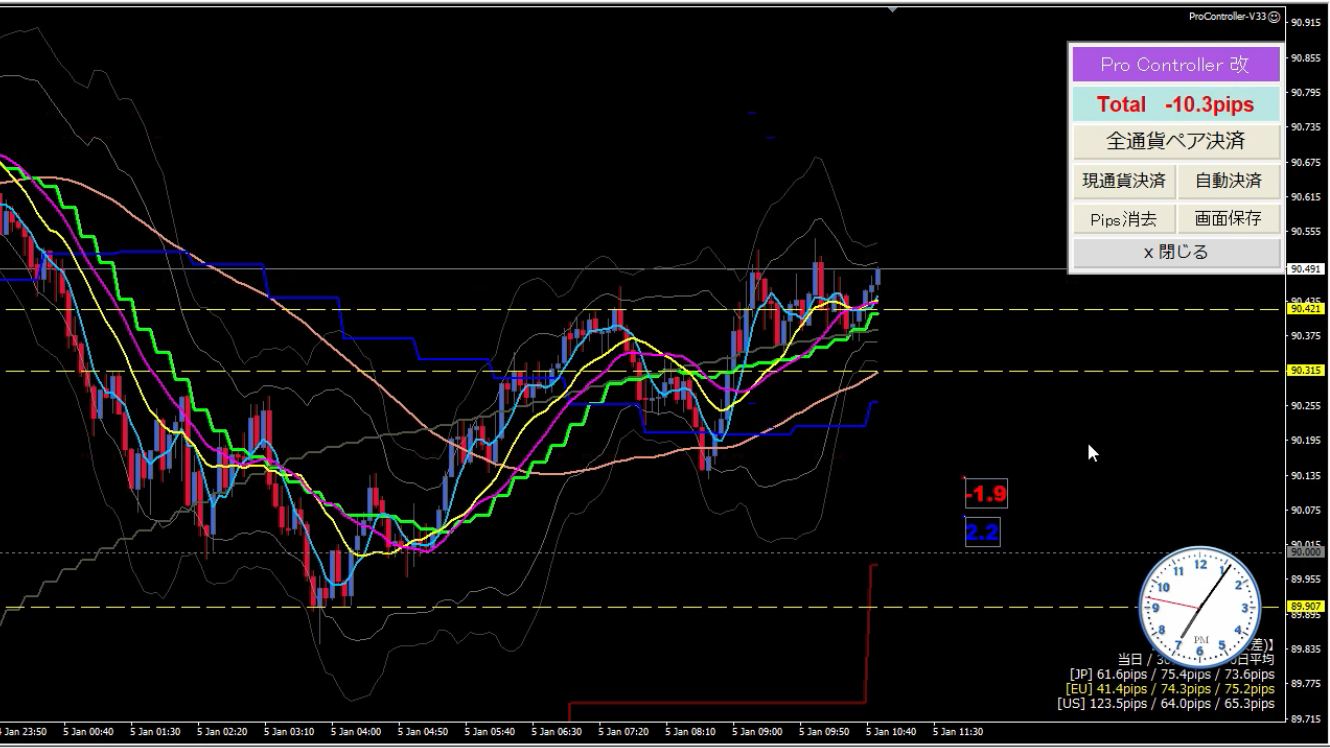Click the 90.855 price scale value
1330x748 pixels.
tap(1304, 58)
